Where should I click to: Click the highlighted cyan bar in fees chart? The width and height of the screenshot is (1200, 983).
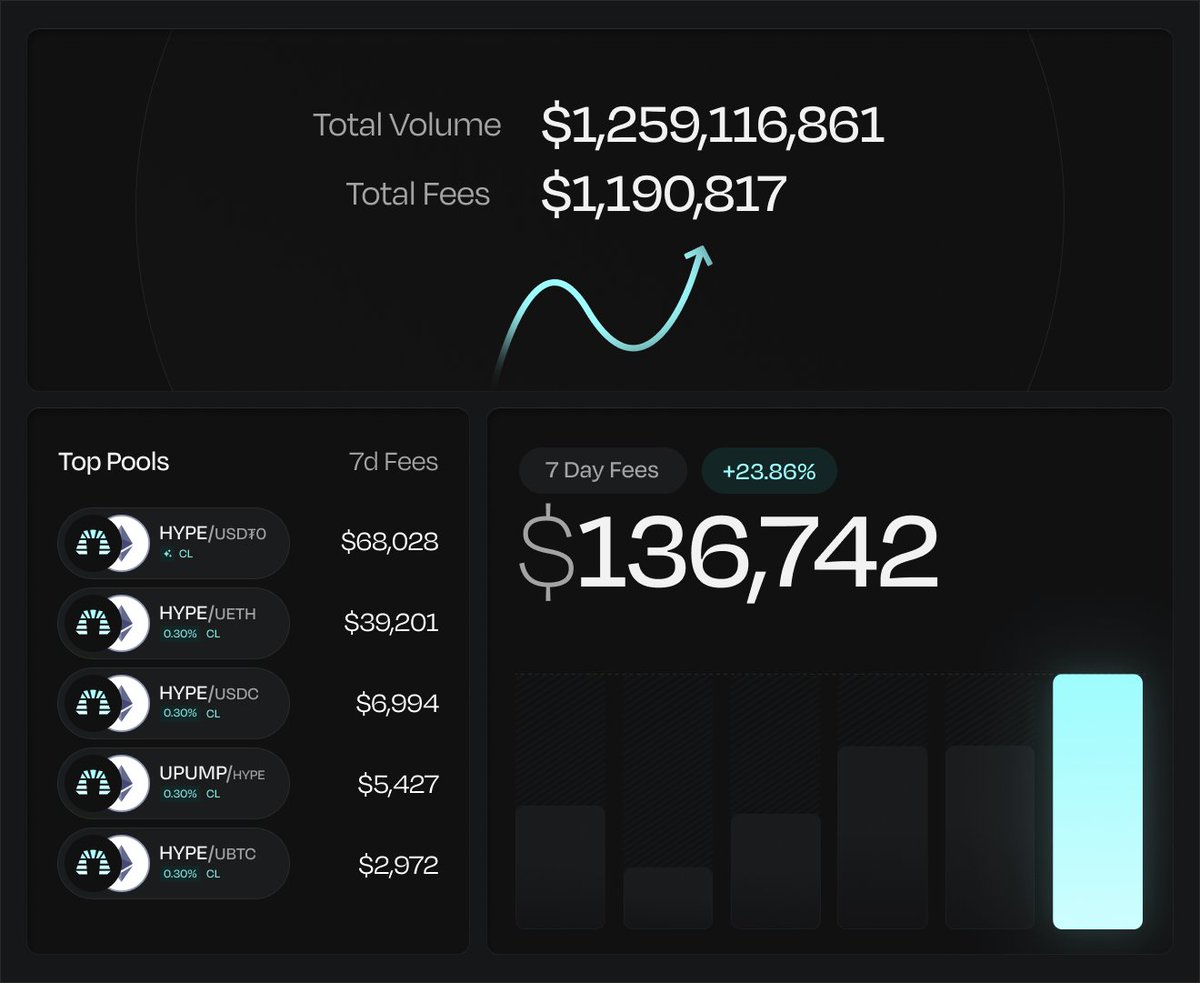[1097, 801]
